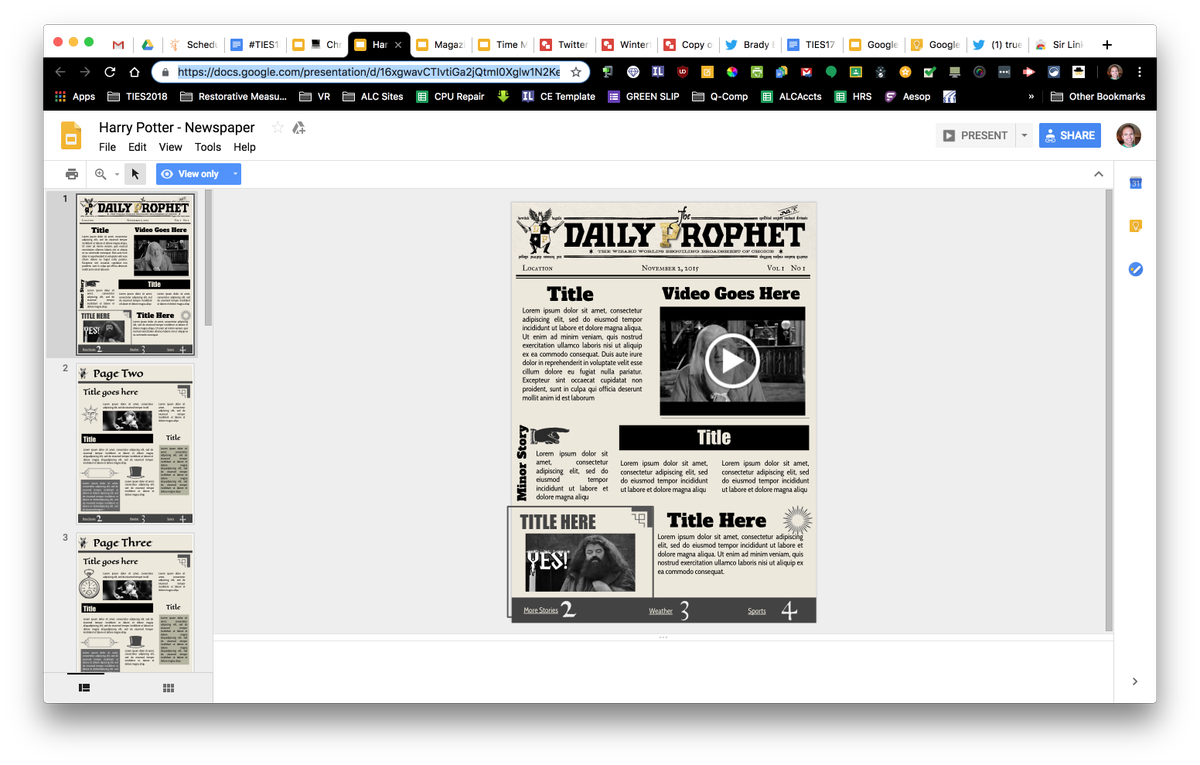Open the Other Bookmarks folder
This screenshot has width=1200, height=765.
click(x=1098, y=97)
